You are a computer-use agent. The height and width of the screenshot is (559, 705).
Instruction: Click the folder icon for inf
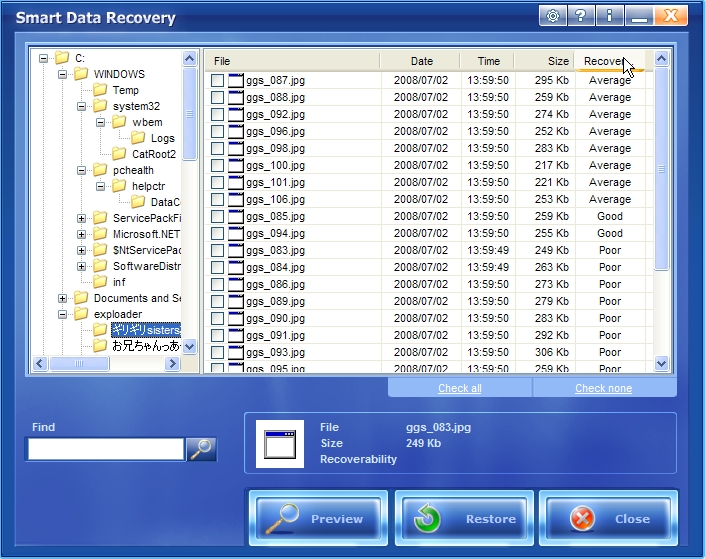click(x=100, y=282)
